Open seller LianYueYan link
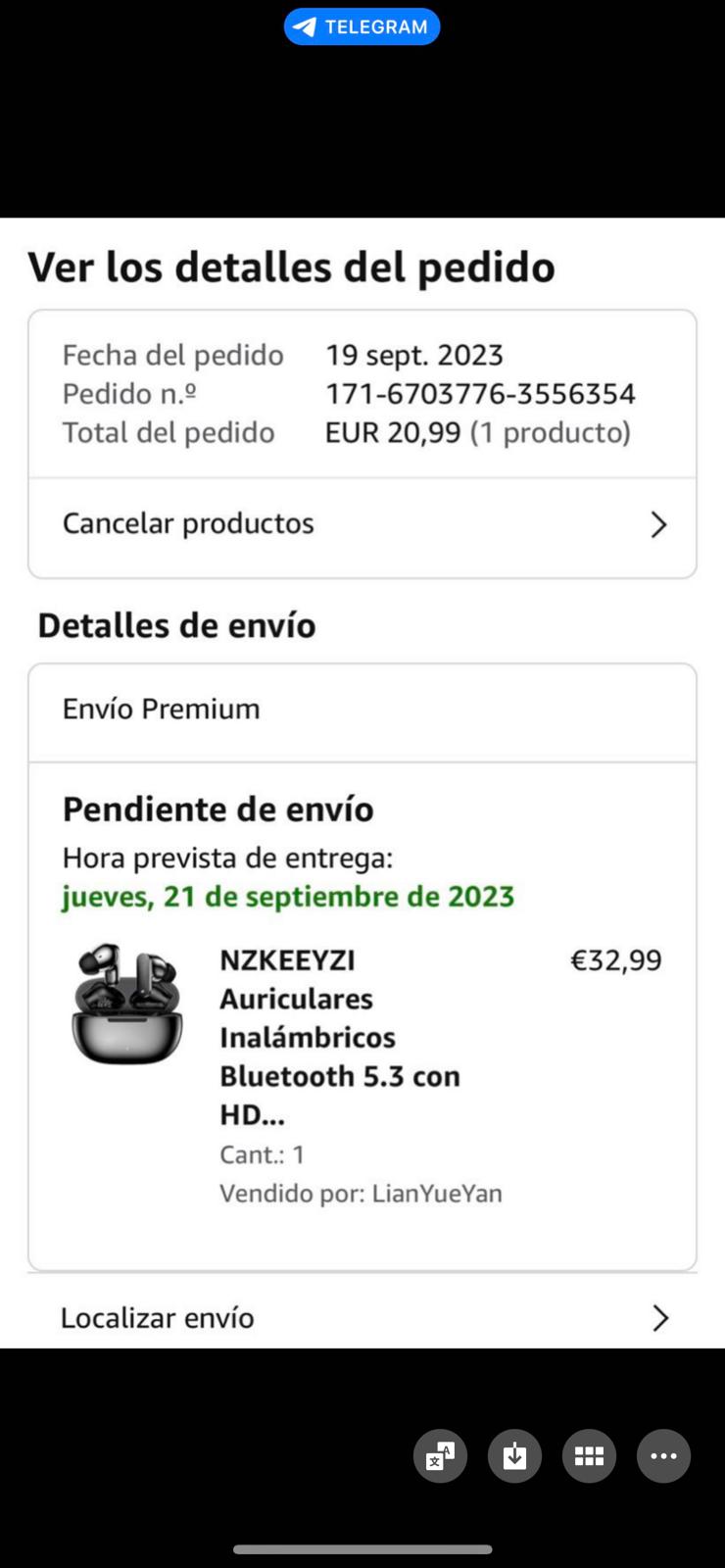This screenshot has height=1568, width=725. pyautogui.click(x=437, y=1194)
